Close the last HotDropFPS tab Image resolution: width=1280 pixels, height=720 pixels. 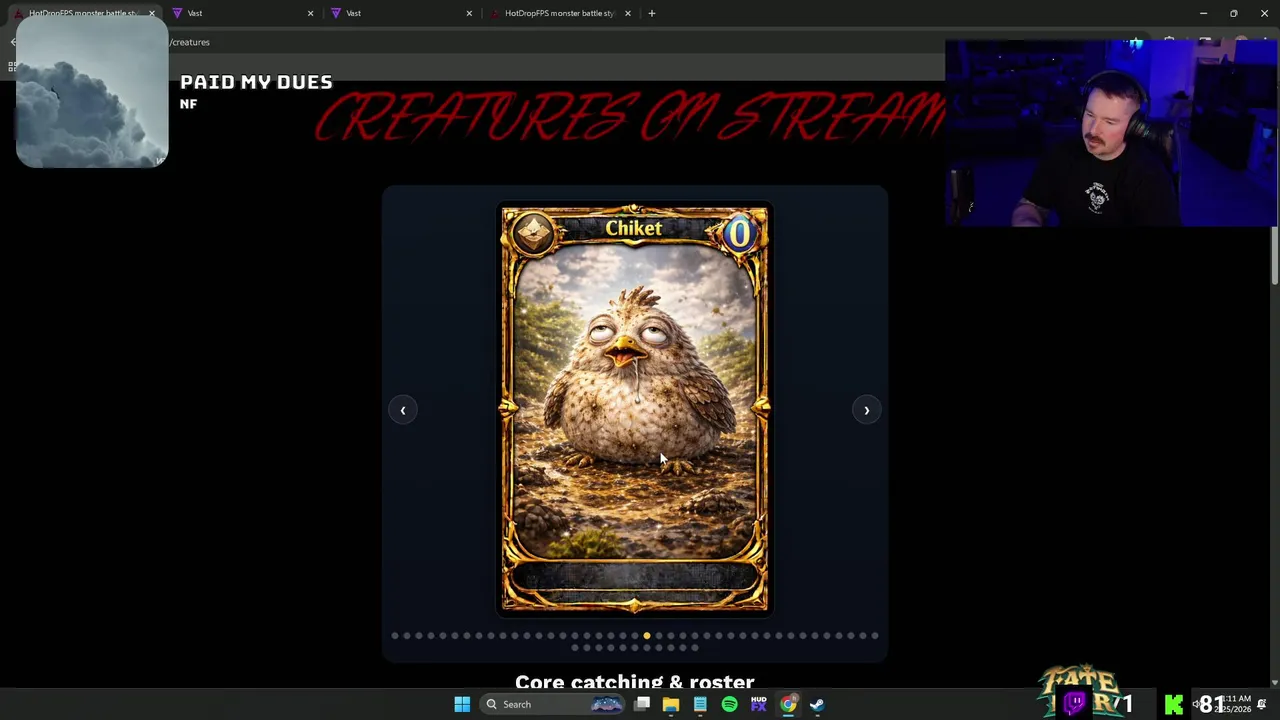627,13
